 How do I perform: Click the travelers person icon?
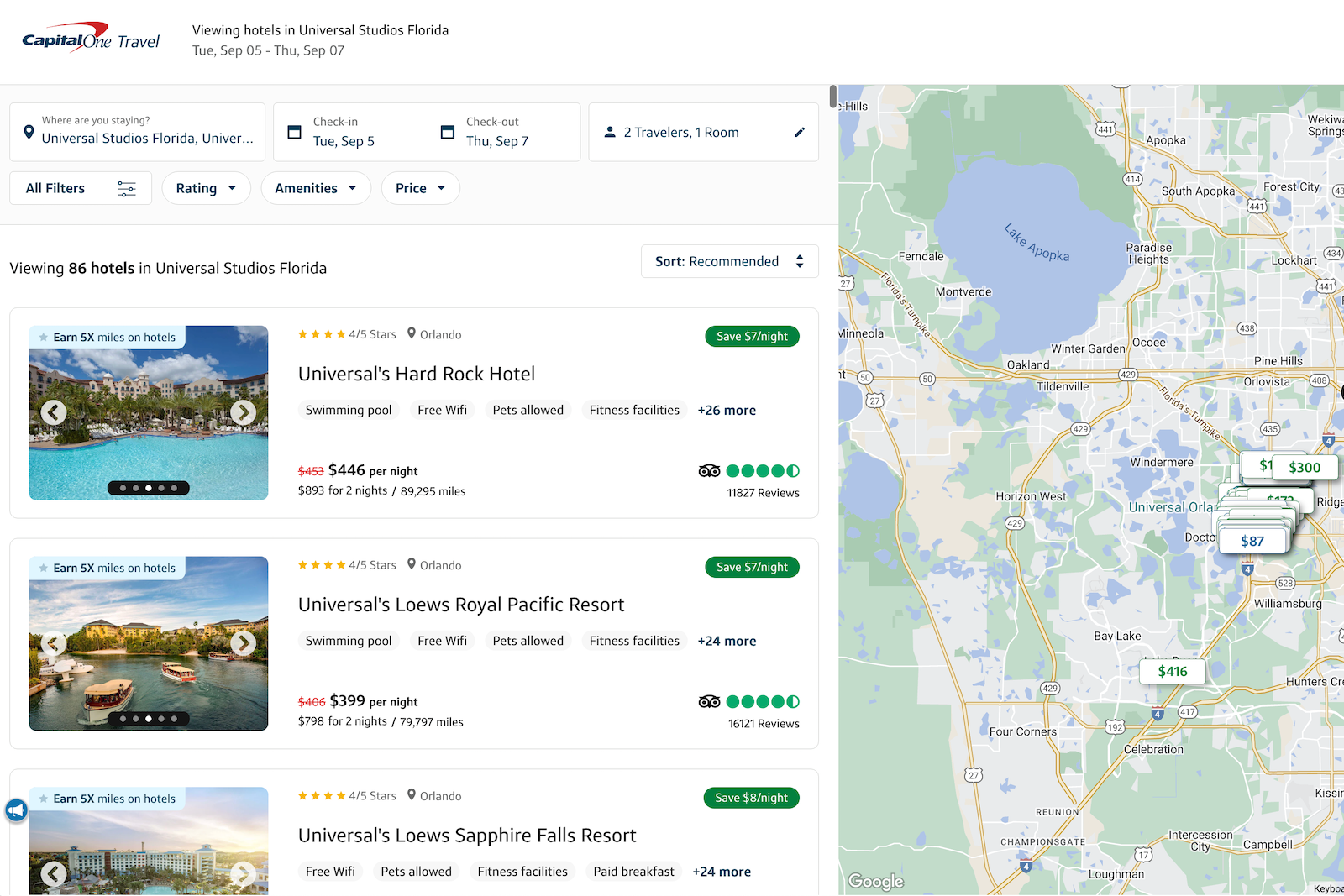(x=609, y=132)
